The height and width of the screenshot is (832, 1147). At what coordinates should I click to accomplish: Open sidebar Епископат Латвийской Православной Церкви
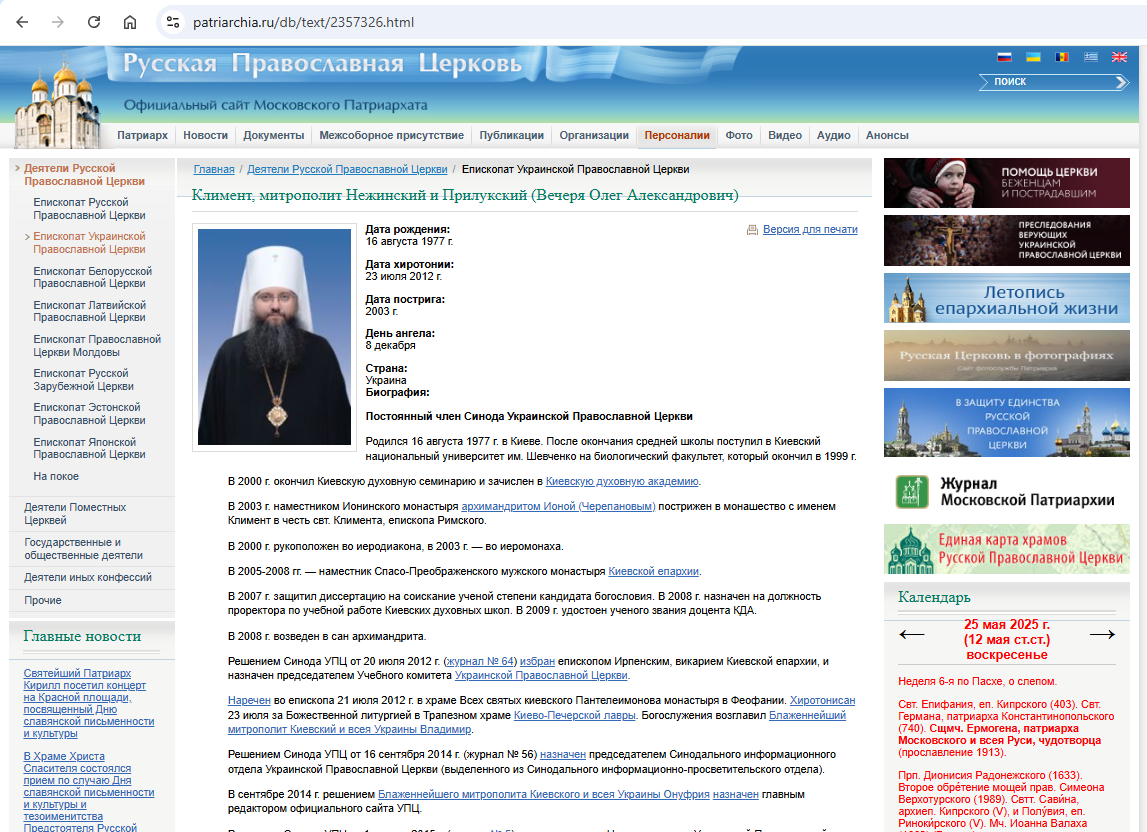click(x=89, y=311)
